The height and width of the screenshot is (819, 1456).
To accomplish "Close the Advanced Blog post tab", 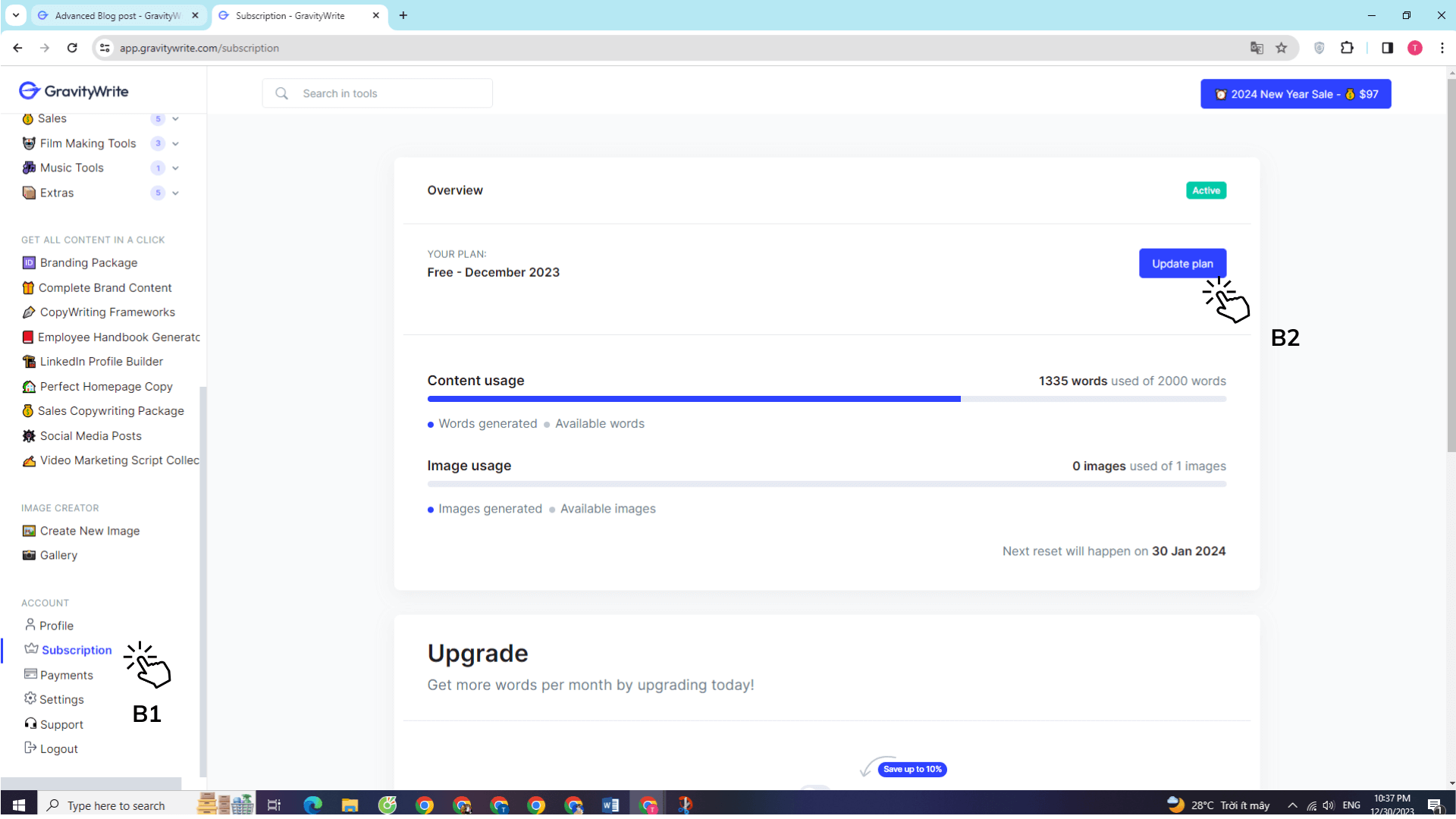I will pos(195,15).
